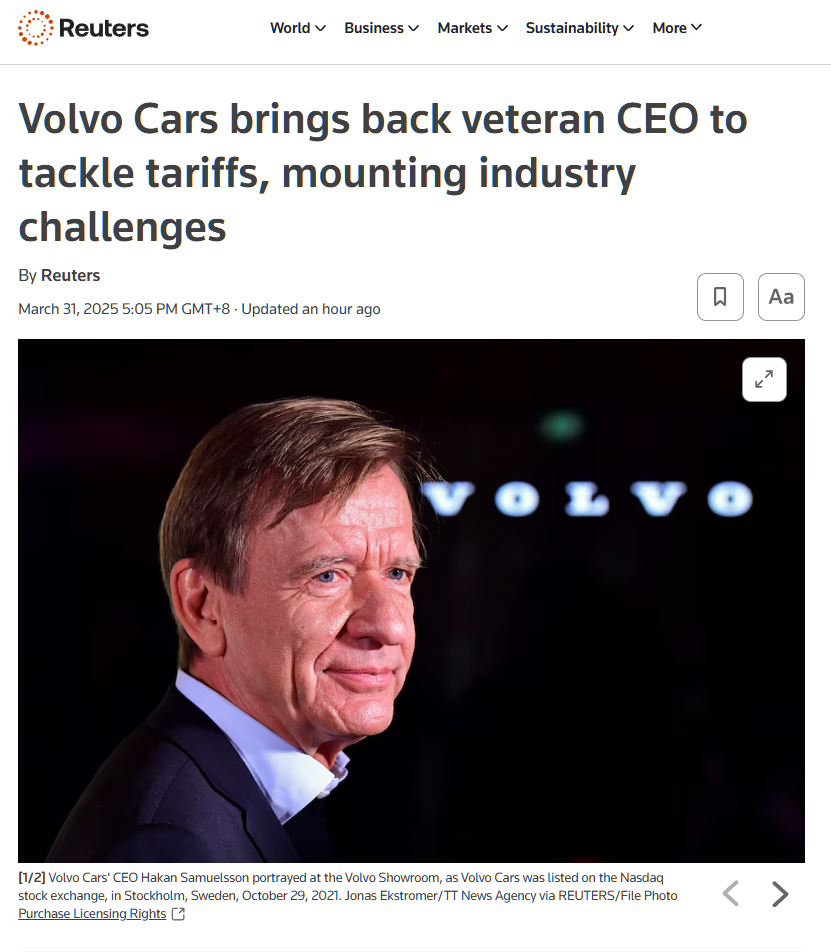831x952 pixels.
Task: Click the Volvo Cars article headline
Action: coord(383,173)
